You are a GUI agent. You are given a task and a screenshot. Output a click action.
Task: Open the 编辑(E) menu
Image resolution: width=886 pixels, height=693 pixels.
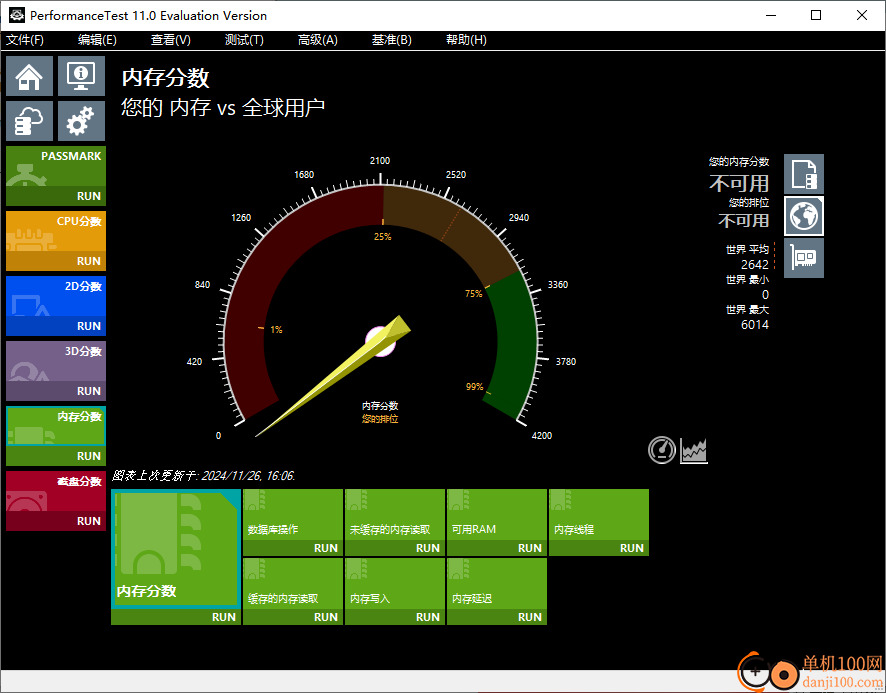pos(97,40)
